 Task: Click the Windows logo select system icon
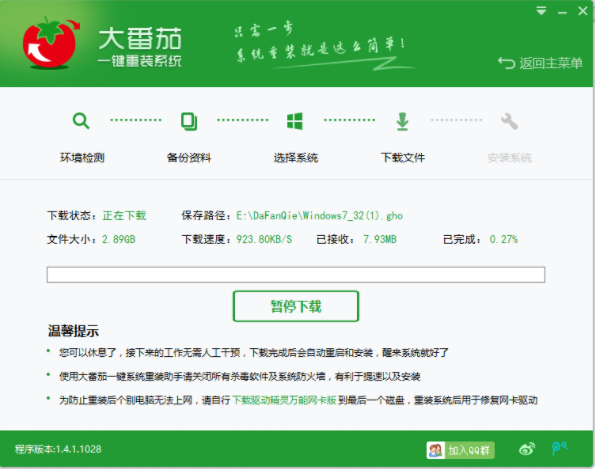coord(295,121)
